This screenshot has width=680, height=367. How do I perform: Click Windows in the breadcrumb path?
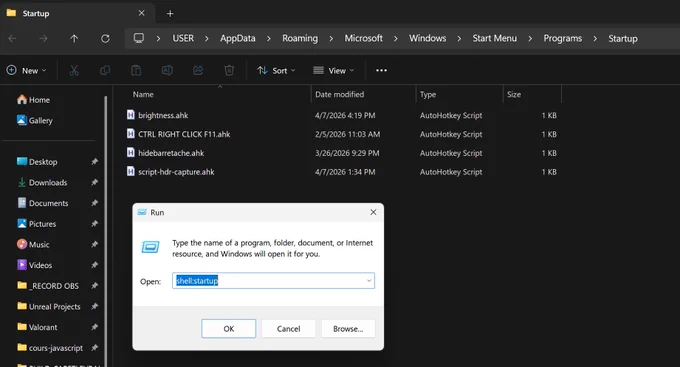click(427, 38)
